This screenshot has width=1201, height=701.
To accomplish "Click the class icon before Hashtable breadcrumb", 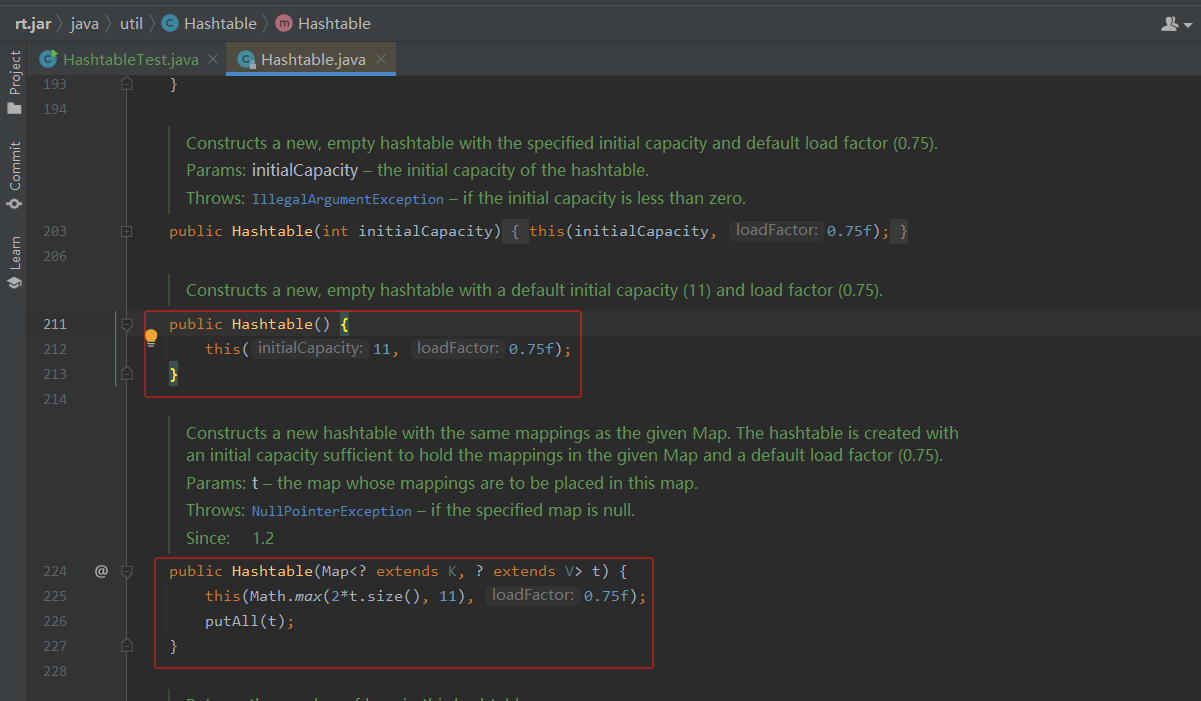I will 169,23.
